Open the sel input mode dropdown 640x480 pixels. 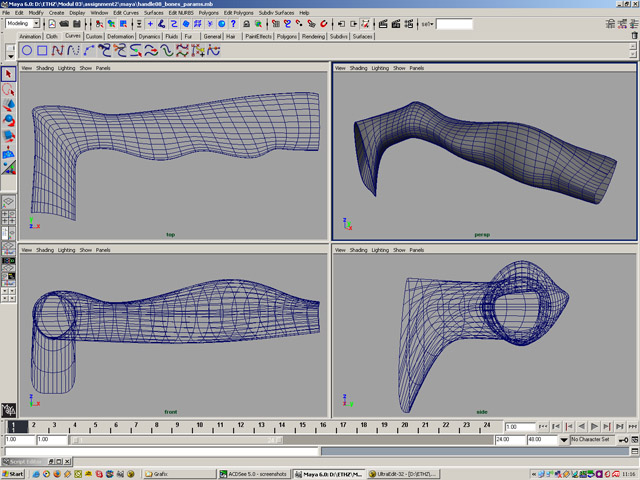[427, 24]
